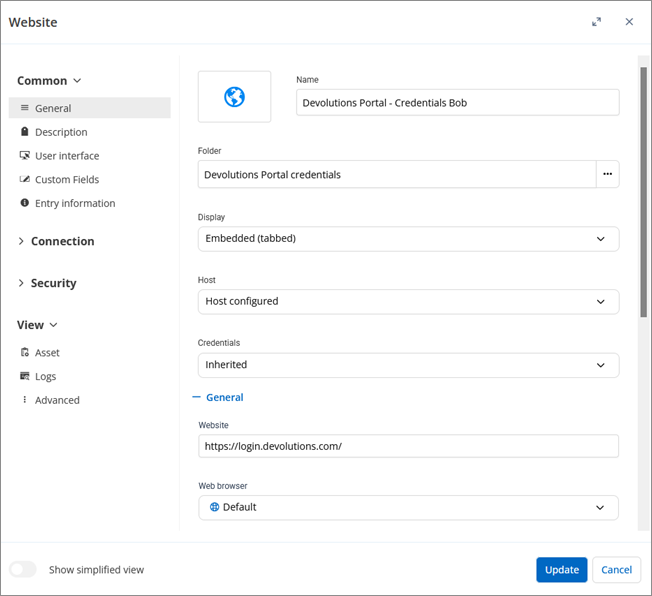Click the Show simplified view label

(96, 569)
